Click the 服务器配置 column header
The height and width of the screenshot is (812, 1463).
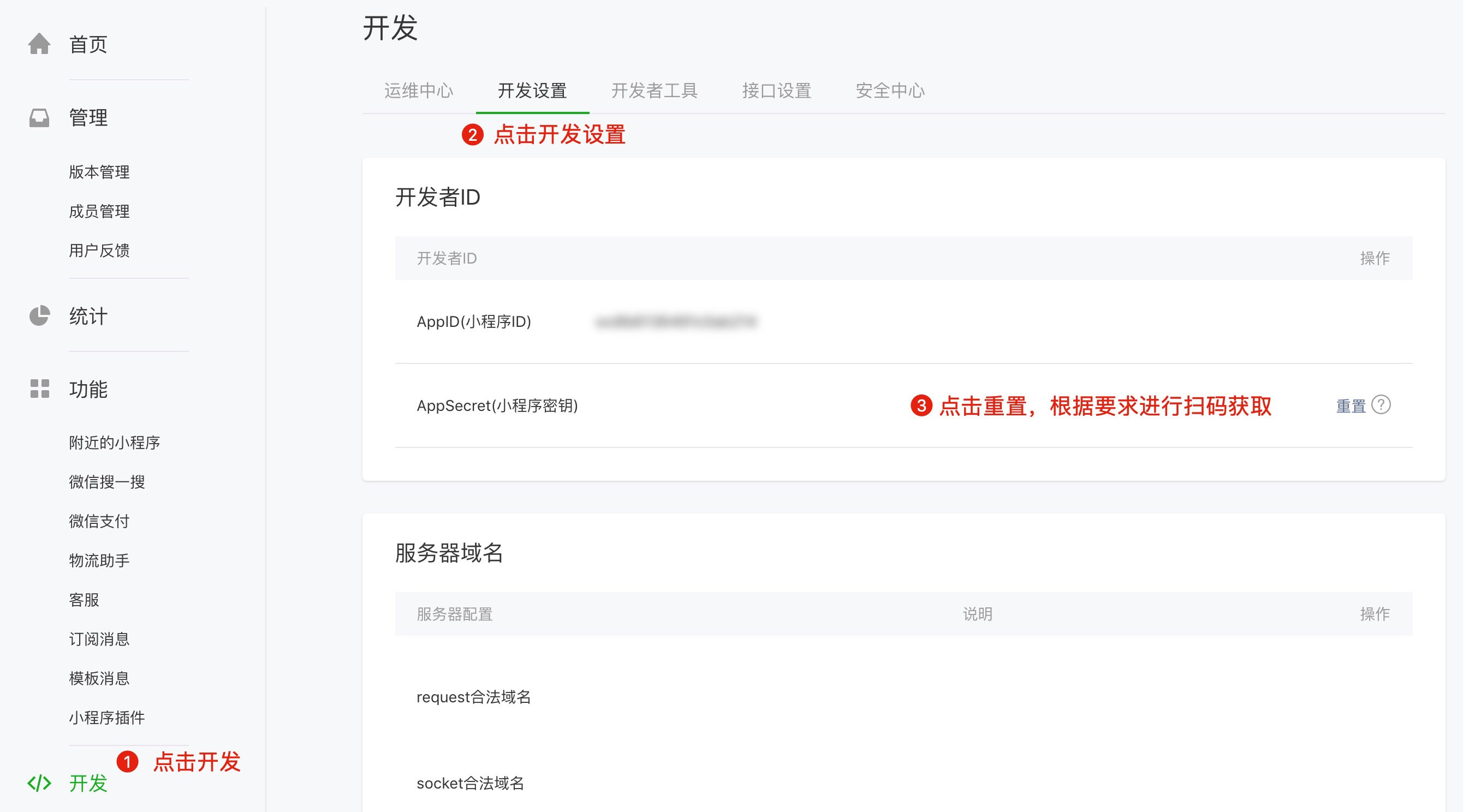[454, 614]
